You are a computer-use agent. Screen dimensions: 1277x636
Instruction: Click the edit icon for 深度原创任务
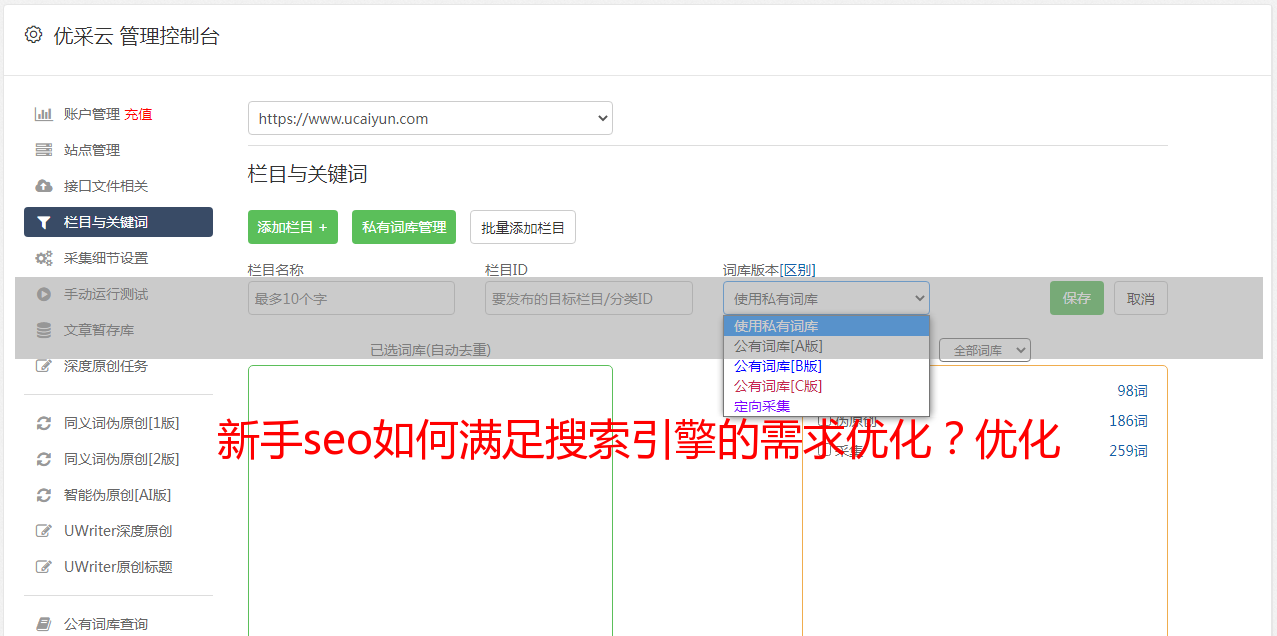[44, 366]
